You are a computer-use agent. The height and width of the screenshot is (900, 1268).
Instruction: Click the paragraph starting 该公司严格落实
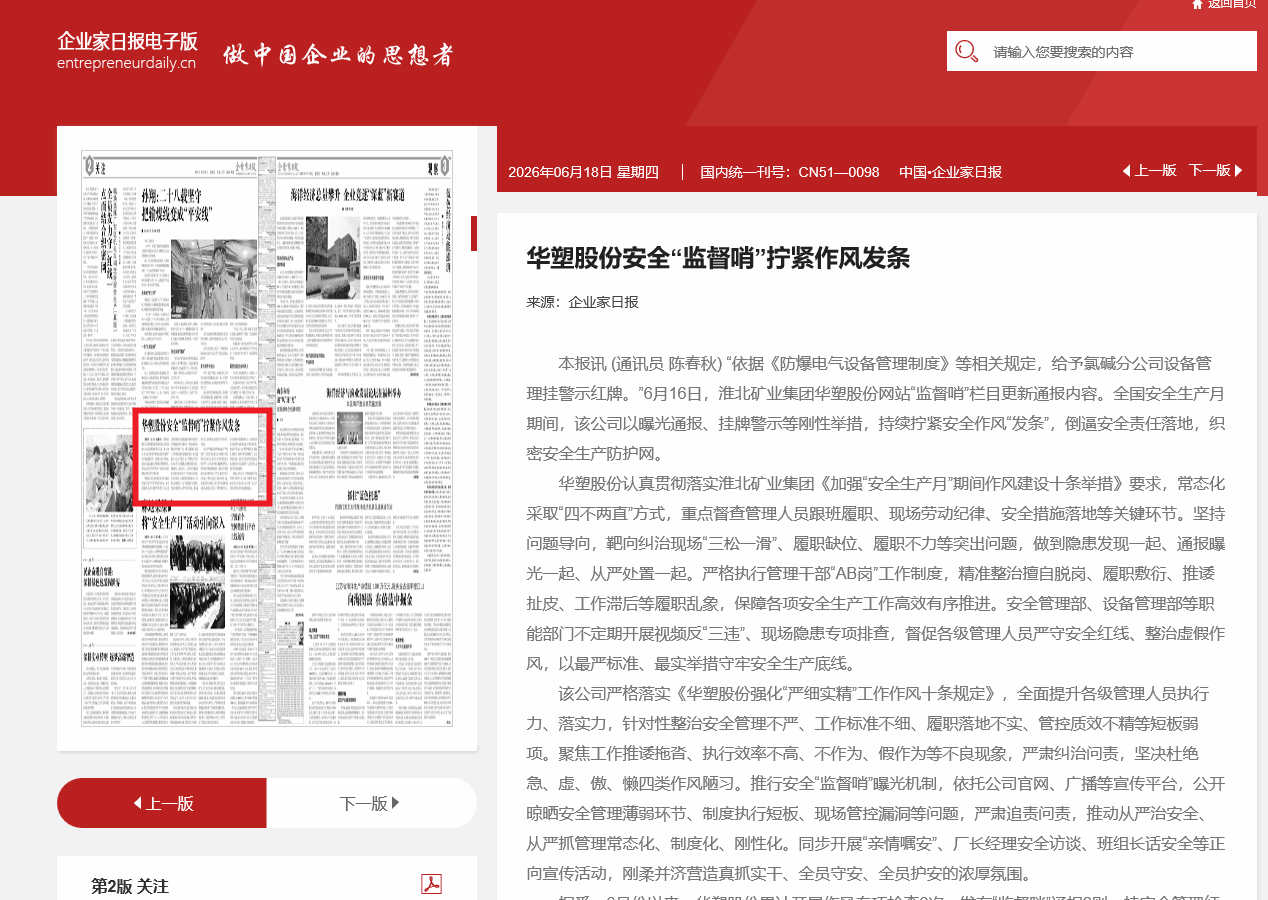(876, 783)
